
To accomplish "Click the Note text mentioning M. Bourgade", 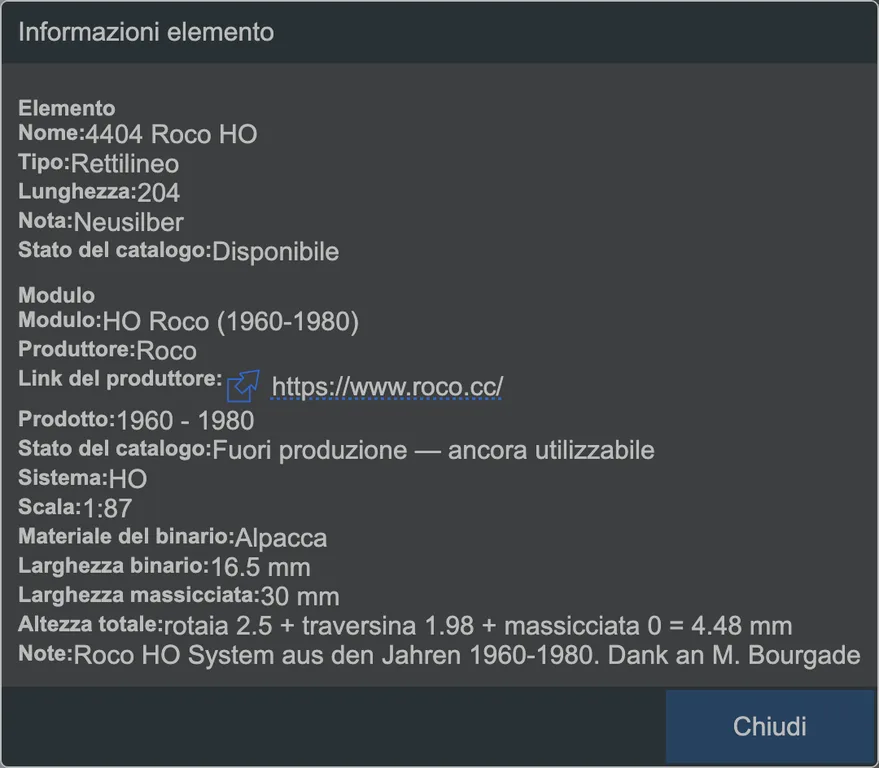I will [467, 655].
